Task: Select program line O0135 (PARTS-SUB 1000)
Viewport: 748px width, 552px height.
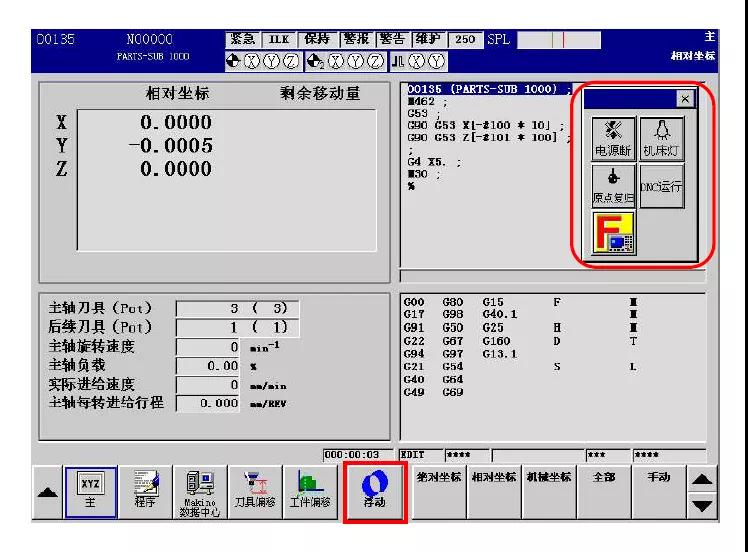Action: point(489,89)
